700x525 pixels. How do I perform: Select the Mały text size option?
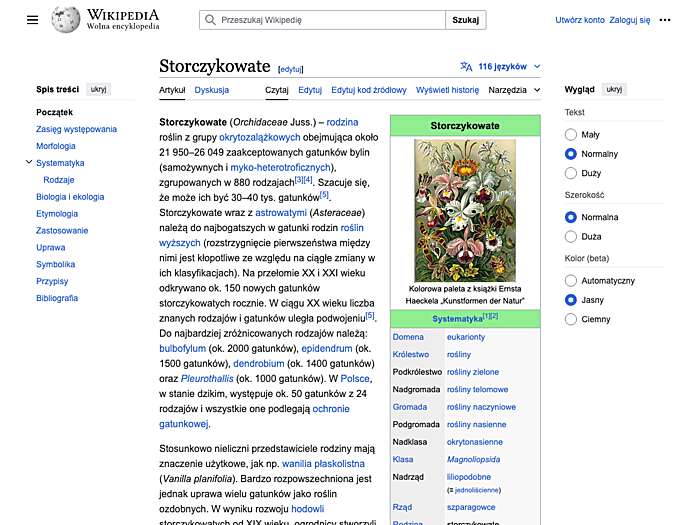[571, 134]
